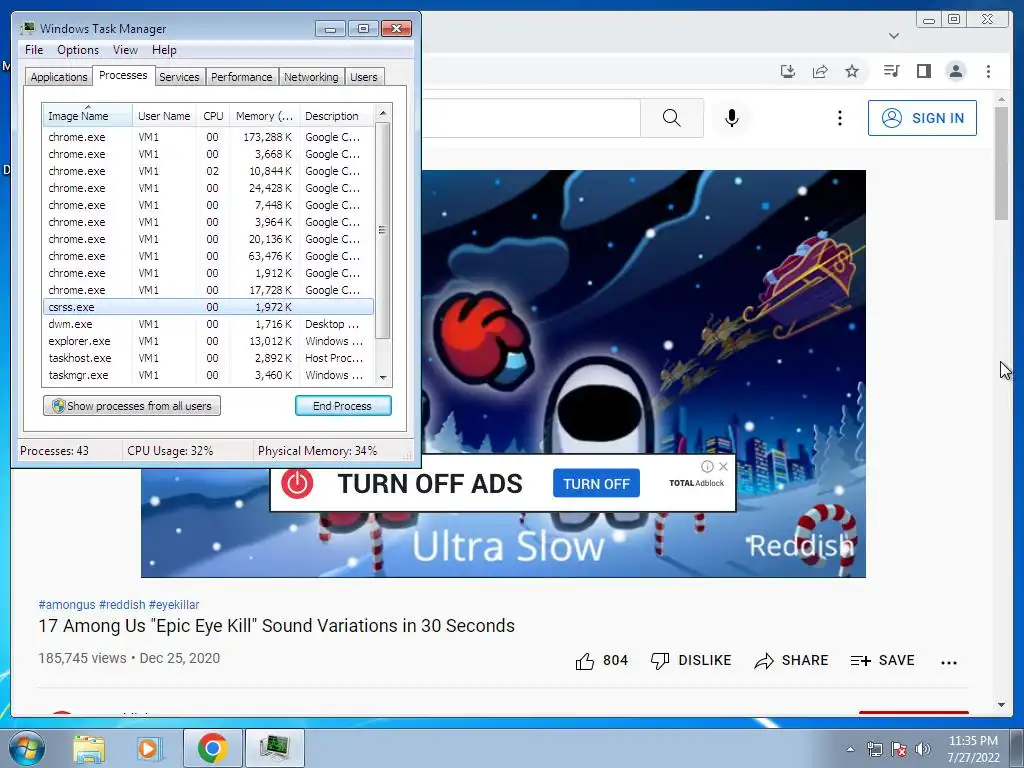Open YouTube settings three-dot menu
Viewport: 1024px width, 768px height.
[x=840, y=118]
